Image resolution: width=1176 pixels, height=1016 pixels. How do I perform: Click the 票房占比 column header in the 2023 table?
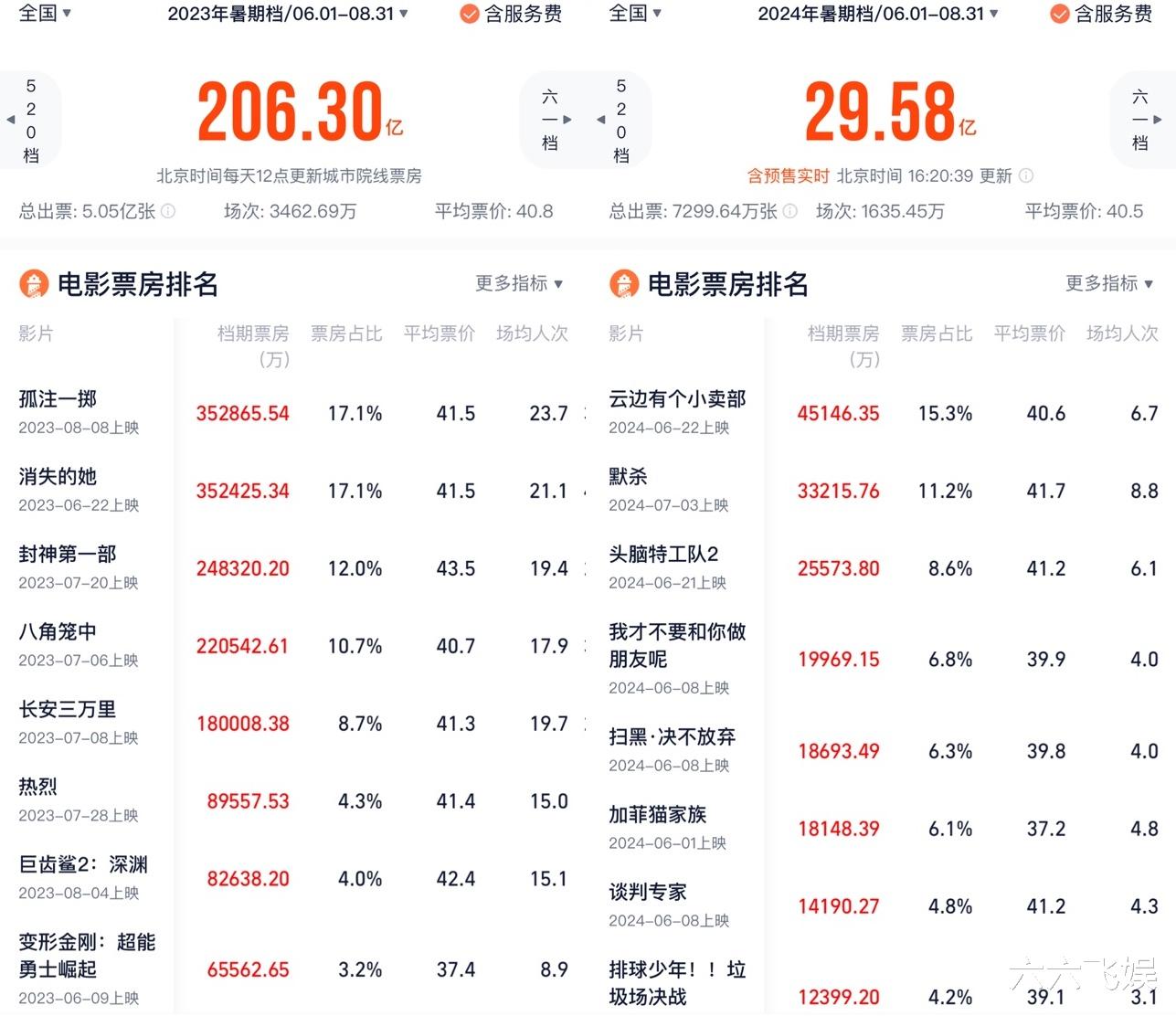(x=346, y=333)
